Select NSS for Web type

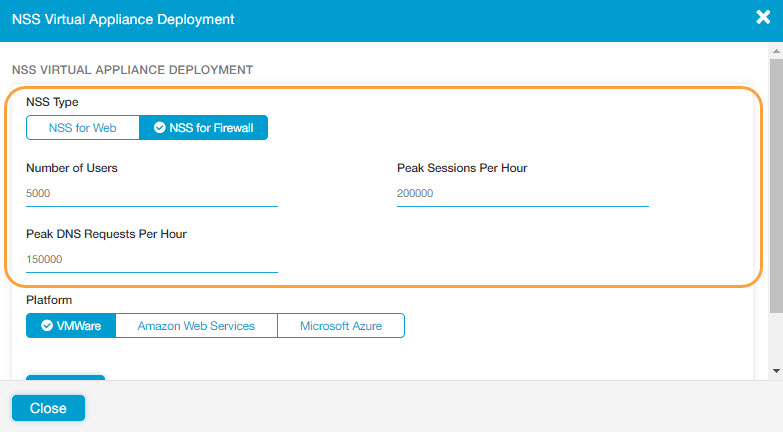tap(83, 128)
